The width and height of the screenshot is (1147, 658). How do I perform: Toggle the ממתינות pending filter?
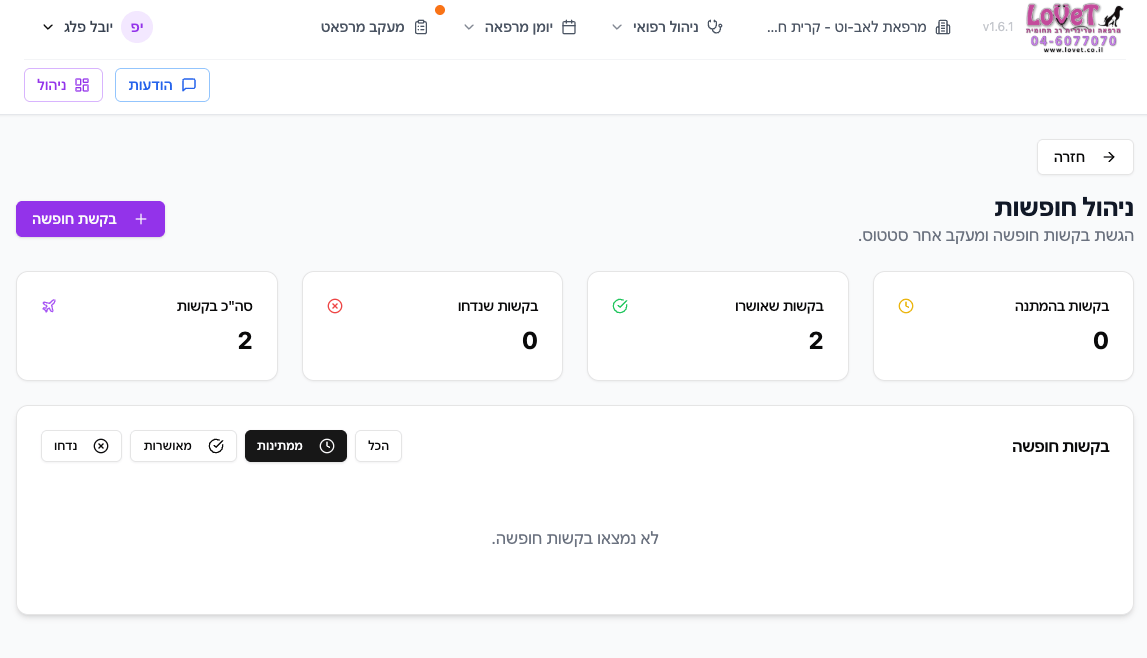point(296,446)
